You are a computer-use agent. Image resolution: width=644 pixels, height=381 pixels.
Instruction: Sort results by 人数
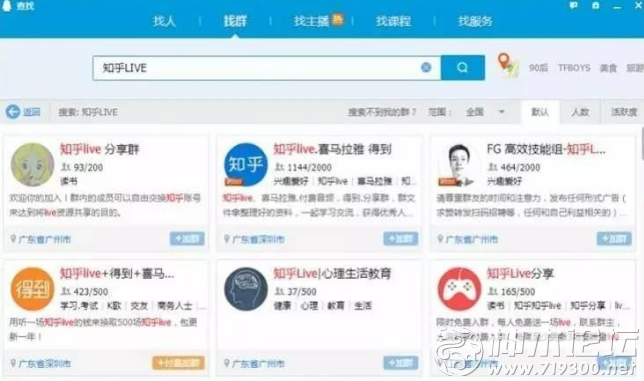(x=580, y=112)
